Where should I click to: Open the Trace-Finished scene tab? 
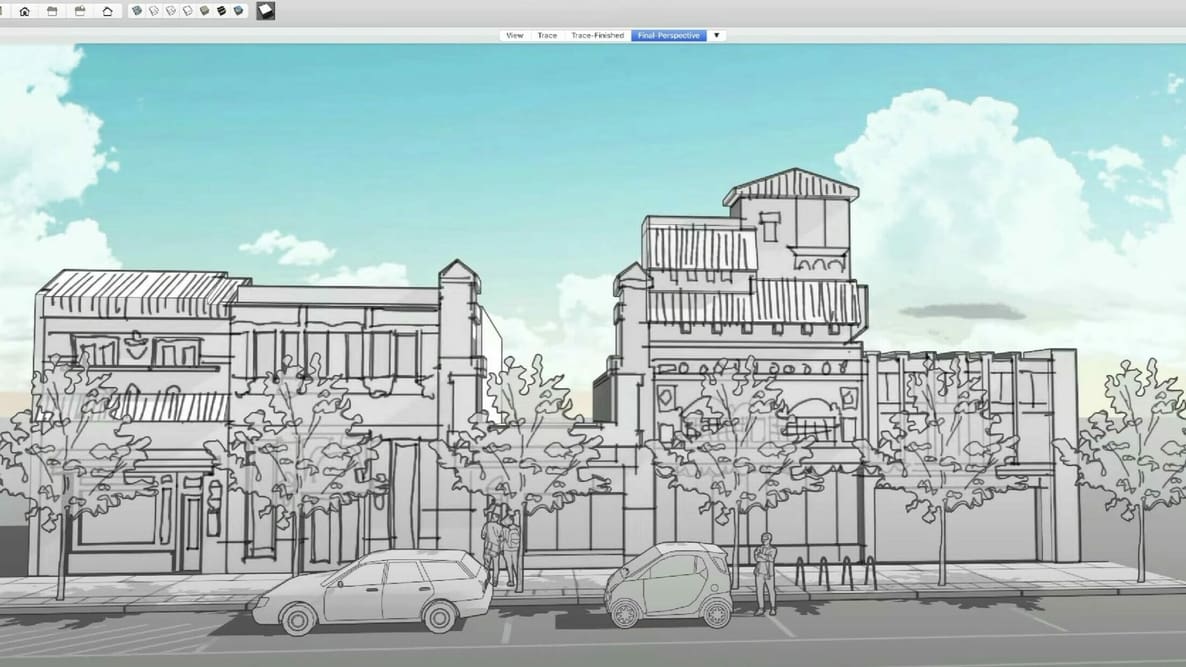pyautogui.click(x=598, y=36)
